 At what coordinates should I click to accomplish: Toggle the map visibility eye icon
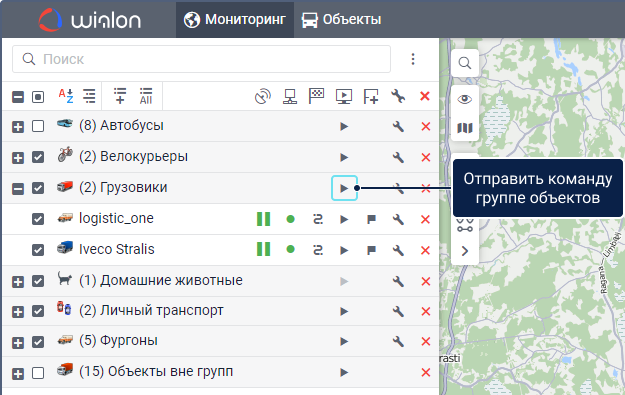[x=465, y=99]
